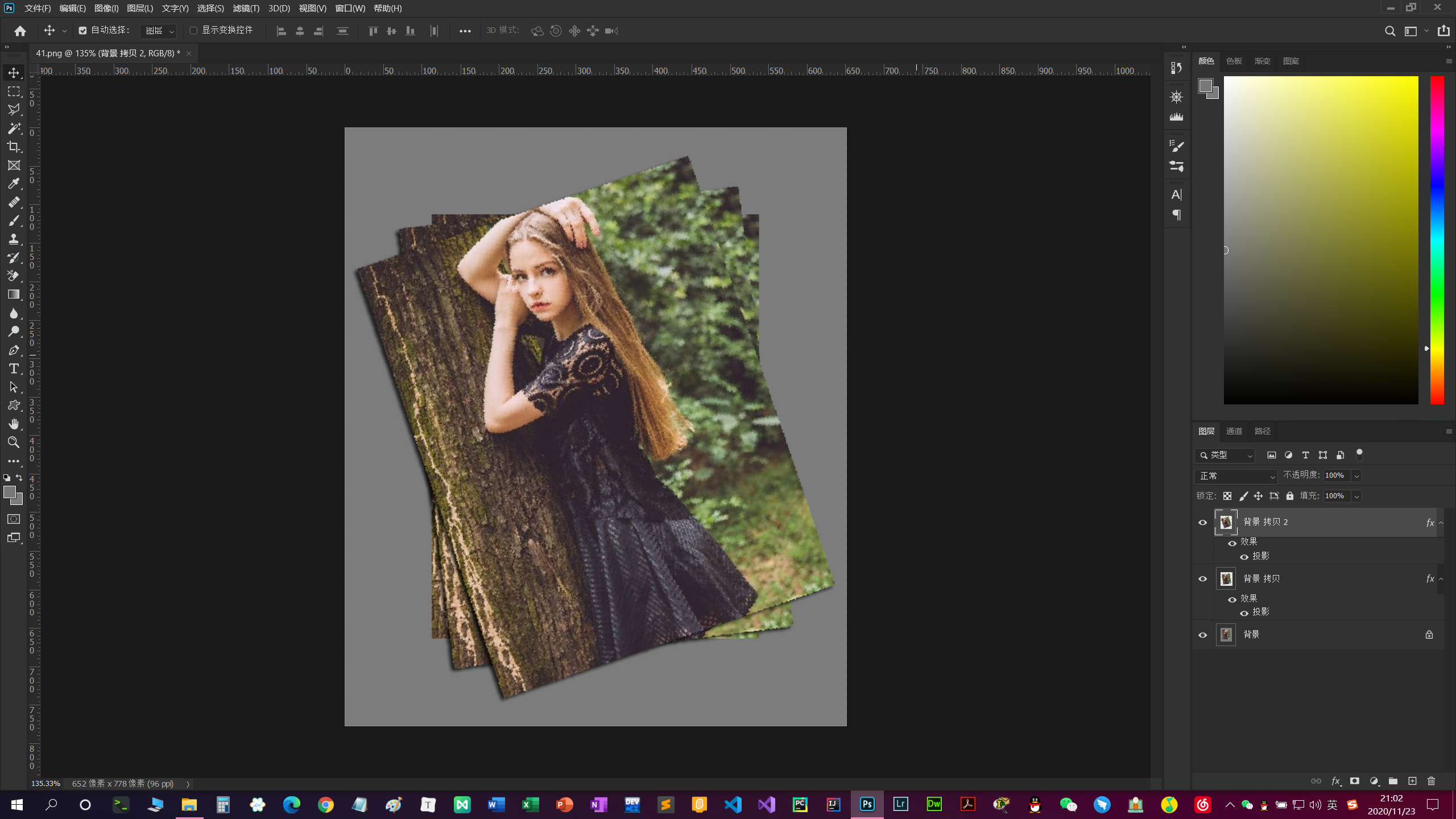Open the Layers panel flyout menu
Screen dimensions: 1456x819
1449,431
